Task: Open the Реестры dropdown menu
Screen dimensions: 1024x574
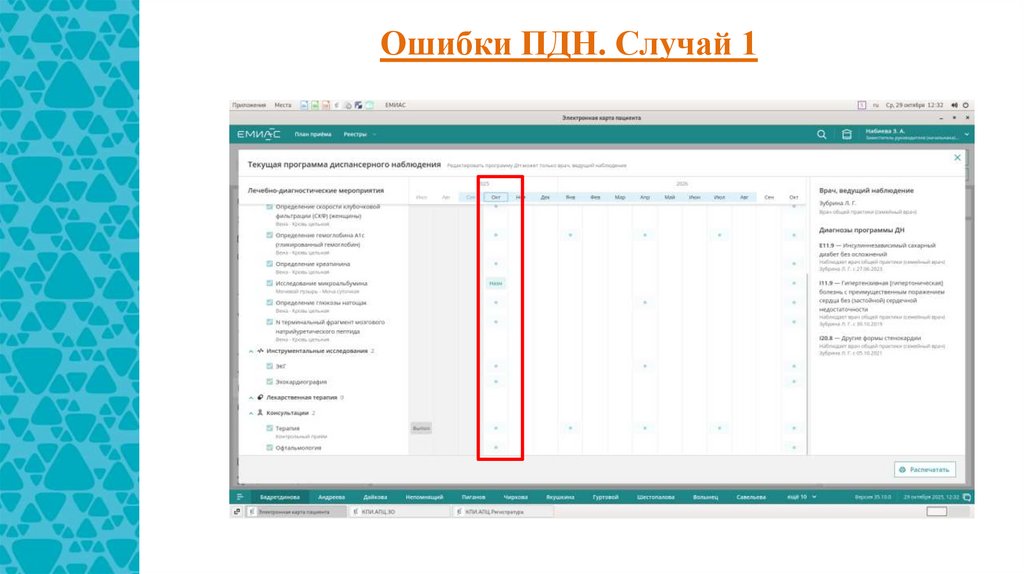Action: (x=360, y=135)
